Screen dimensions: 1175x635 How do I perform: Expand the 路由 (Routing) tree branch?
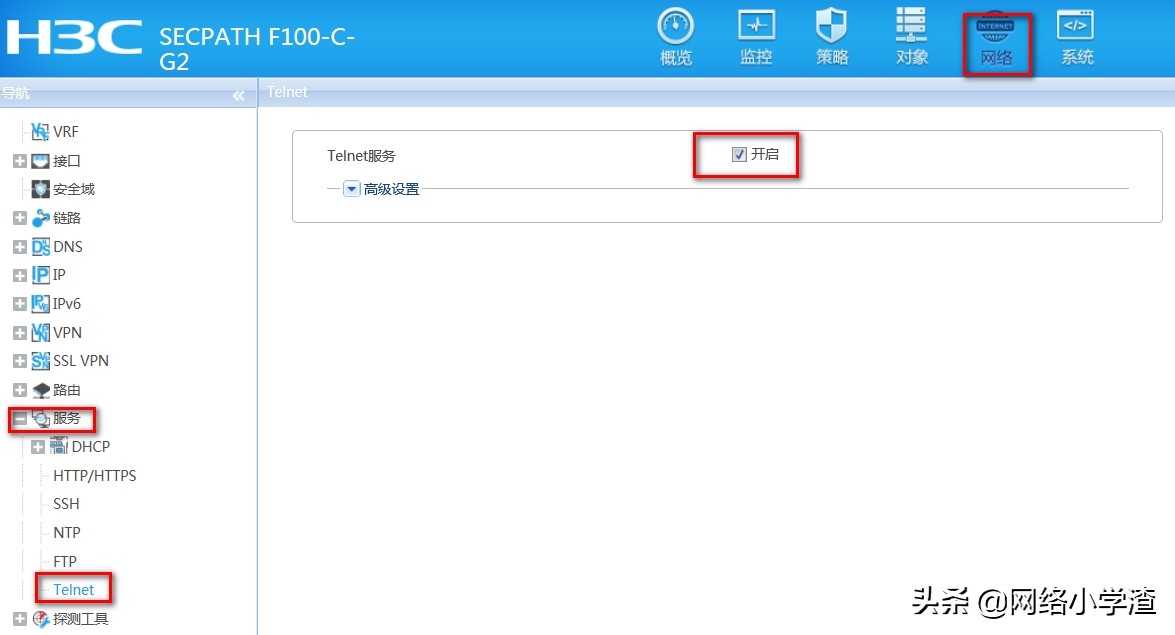(x=21, y=389)
